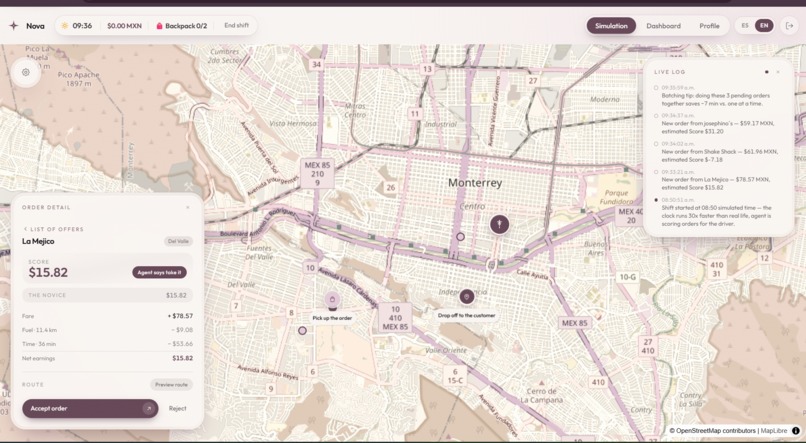
Task: Switch language to ES
Action: coord(745,26)
